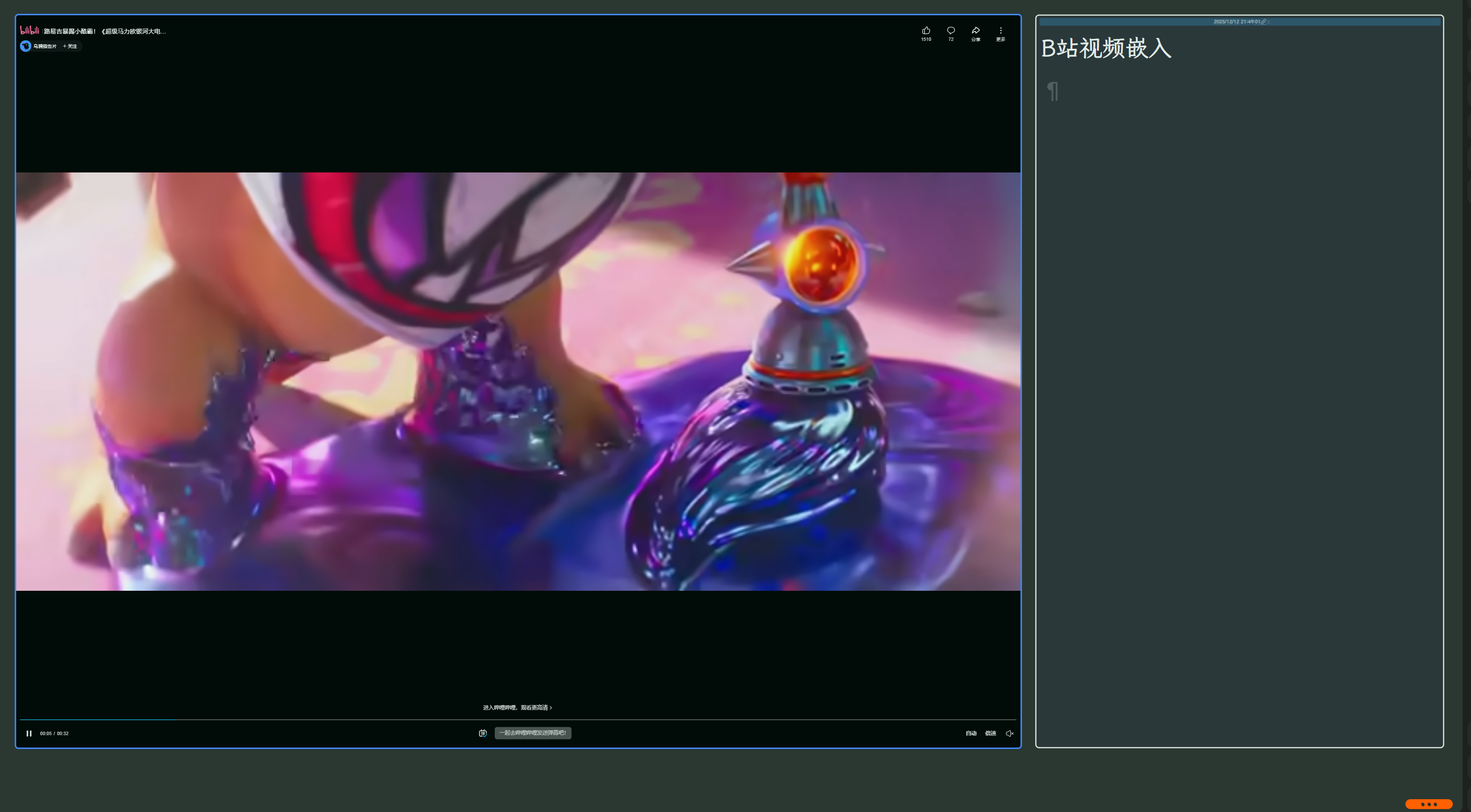Toggle the danmaku display icon
The height and width of the screenshot is (812, 1471).
point(482,733)
